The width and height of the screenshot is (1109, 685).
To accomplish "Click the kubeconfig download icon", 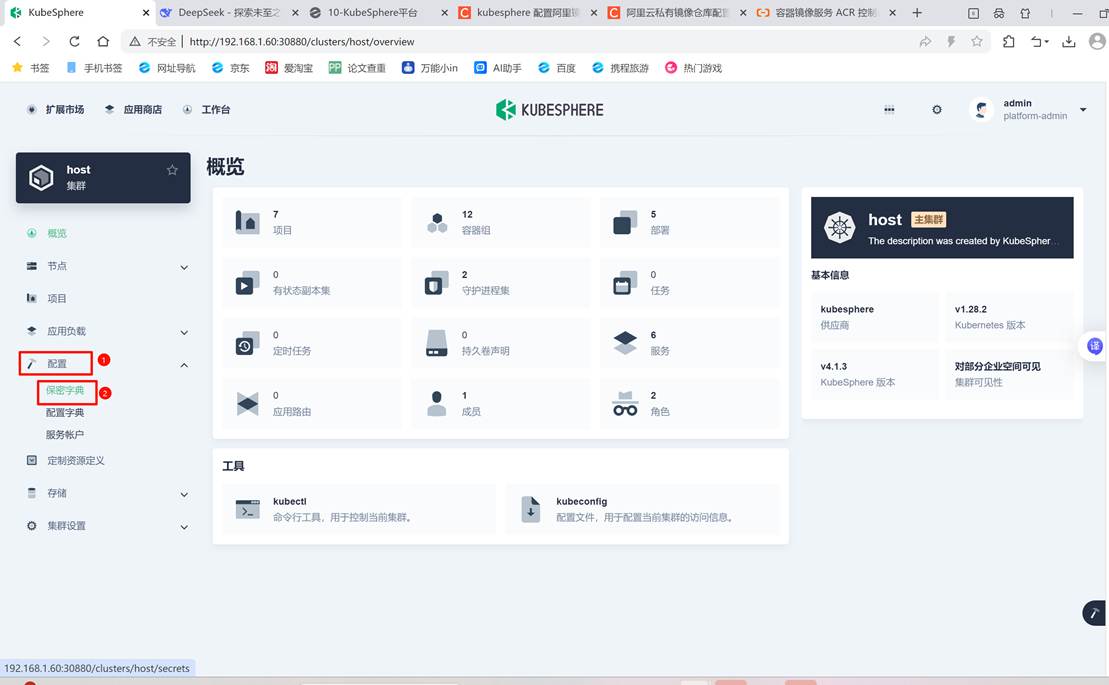I will pyautogui.click(x=530, y=509).
